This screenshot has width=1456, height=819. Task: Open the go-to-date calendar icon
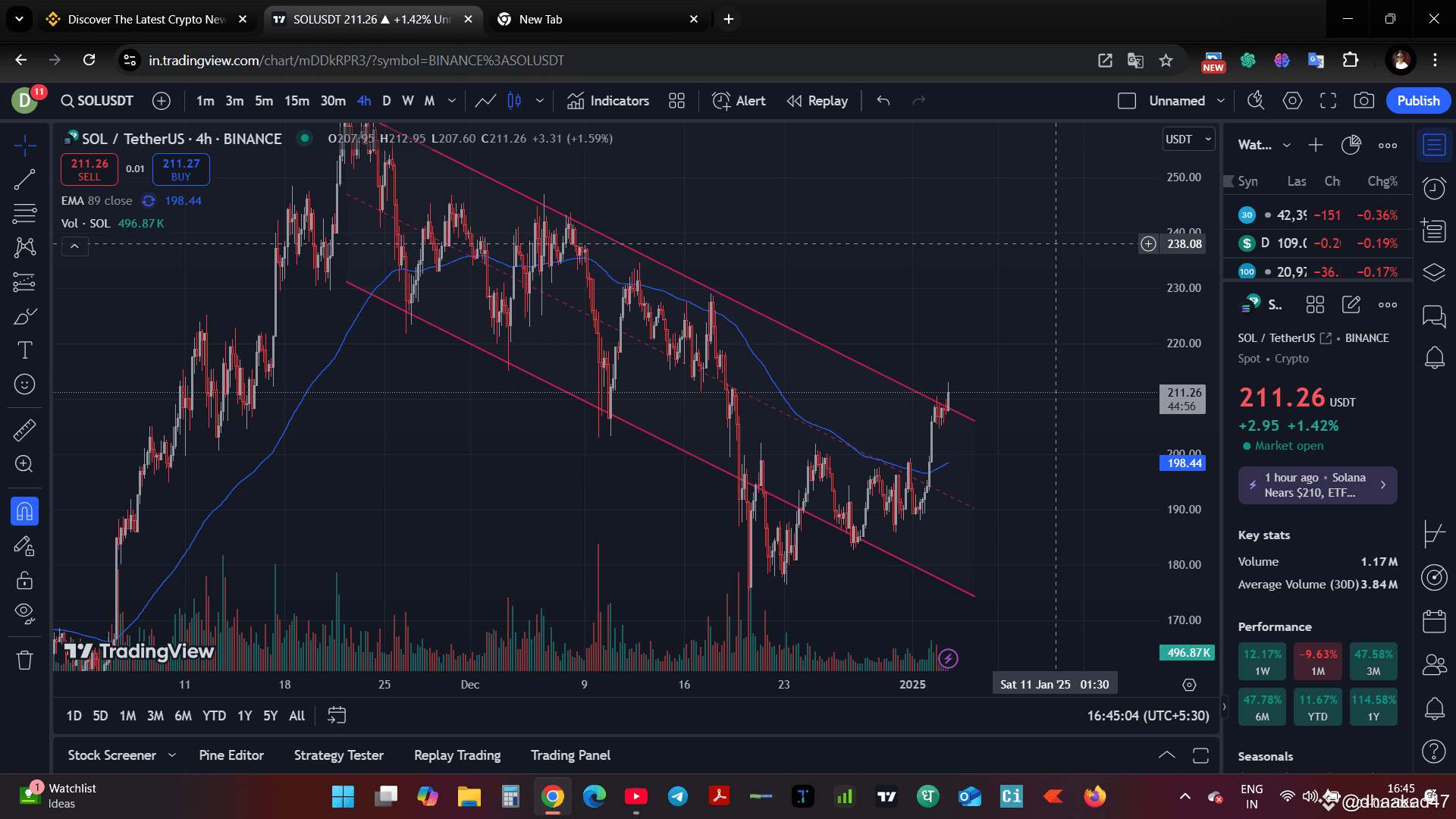point(337,715)
